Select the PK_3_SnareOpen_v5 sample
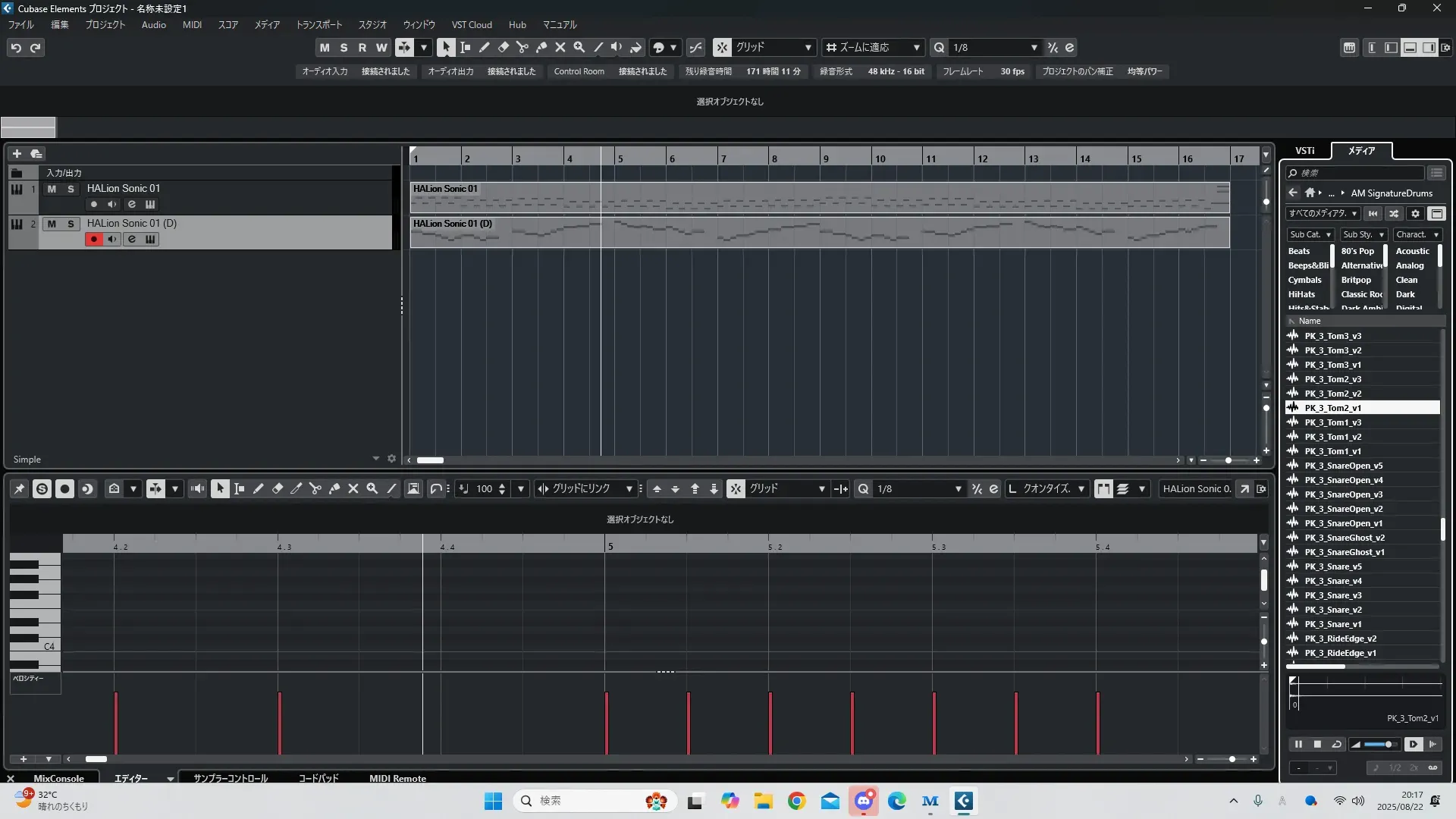The height and width of the screenshot is (819, 1456). [1343, 466]
